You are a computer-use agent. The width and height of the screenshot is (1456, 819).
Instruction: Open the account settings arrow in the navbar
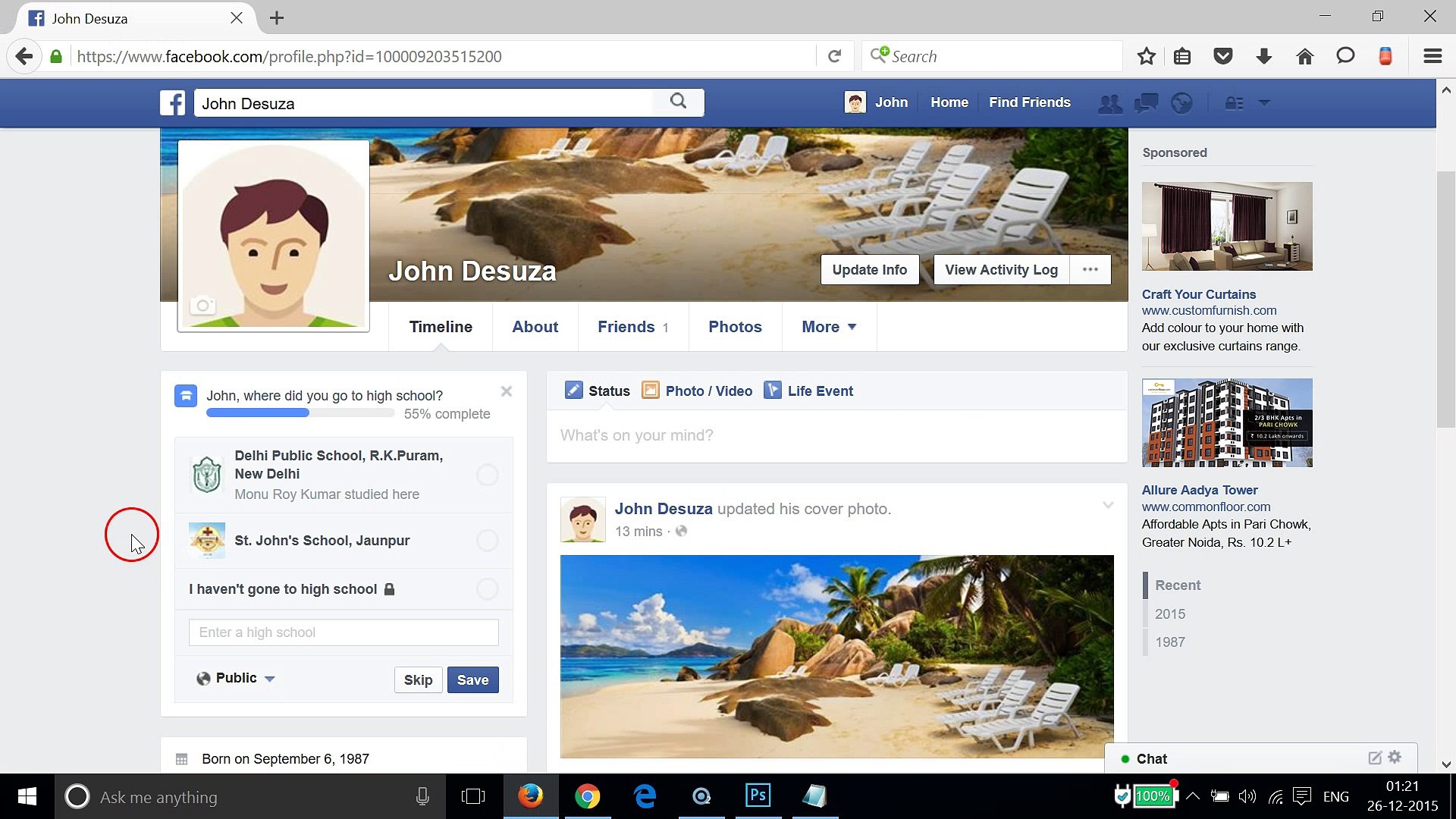(1265, 102)
